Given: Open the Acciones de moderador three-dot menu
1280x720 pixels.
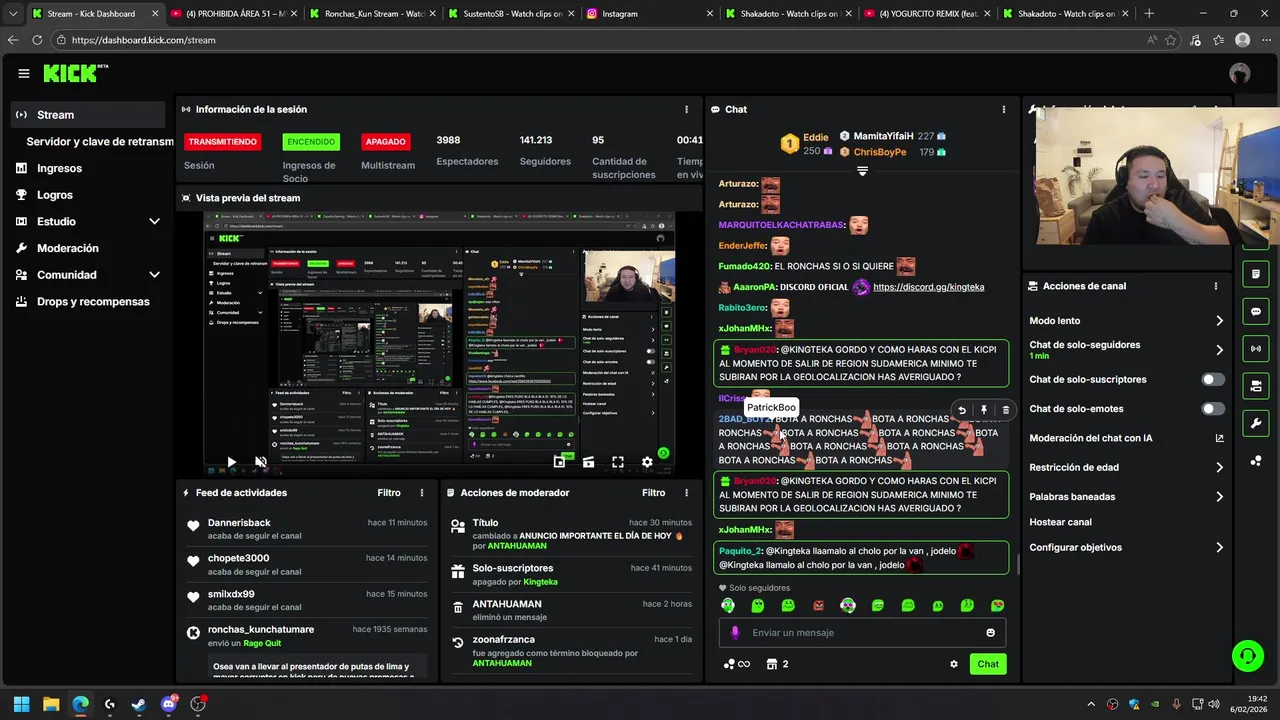Looking at the screenshot, I should click(x=686, y=493).
